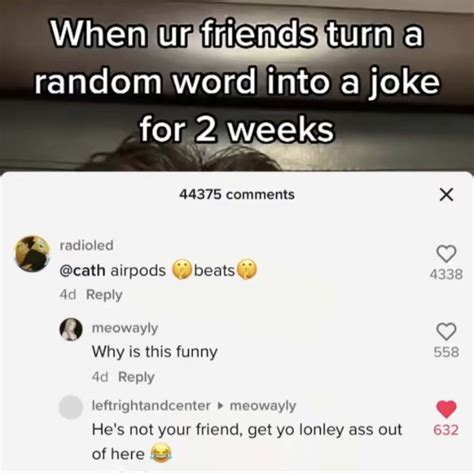Reply to meowayly's comment
The width and height of the screenshot is (474, 473).
coord(136,377)
